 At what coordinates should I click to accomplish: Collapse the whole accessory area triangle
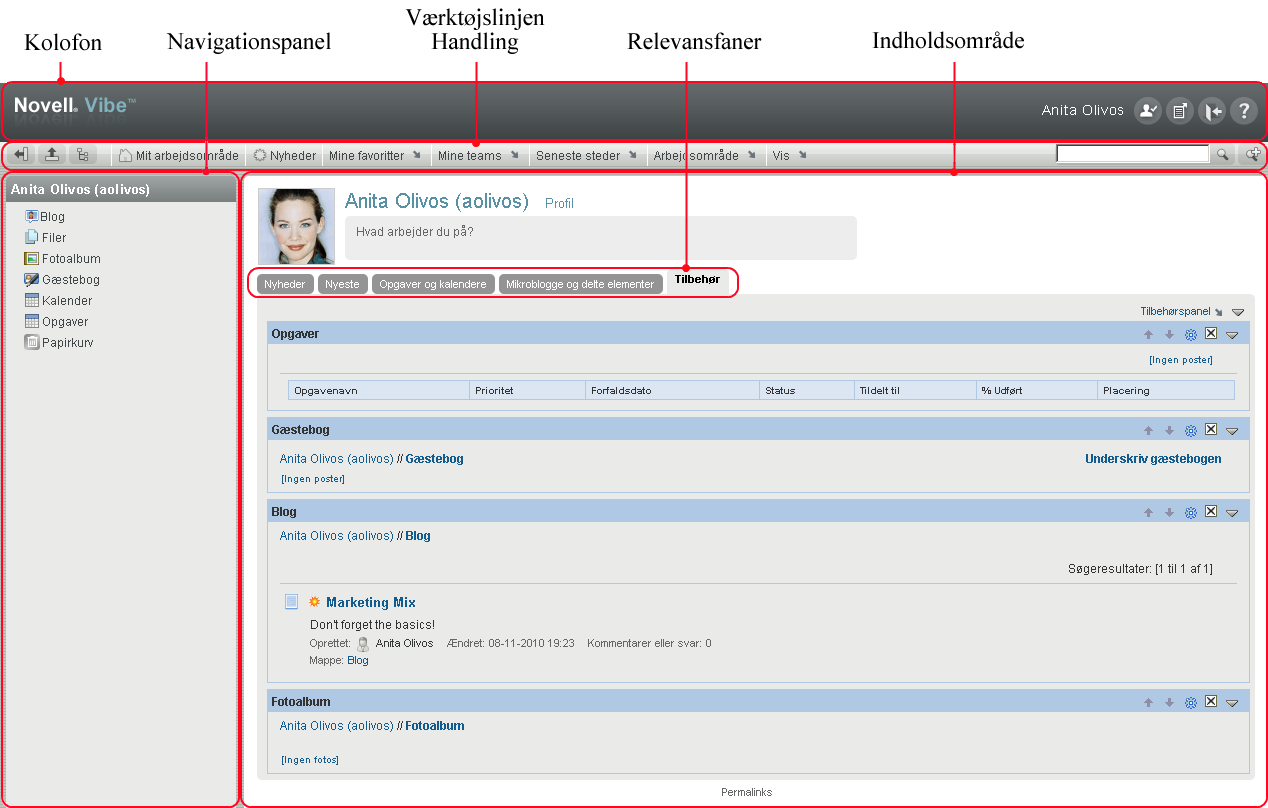coord(1238,313)
